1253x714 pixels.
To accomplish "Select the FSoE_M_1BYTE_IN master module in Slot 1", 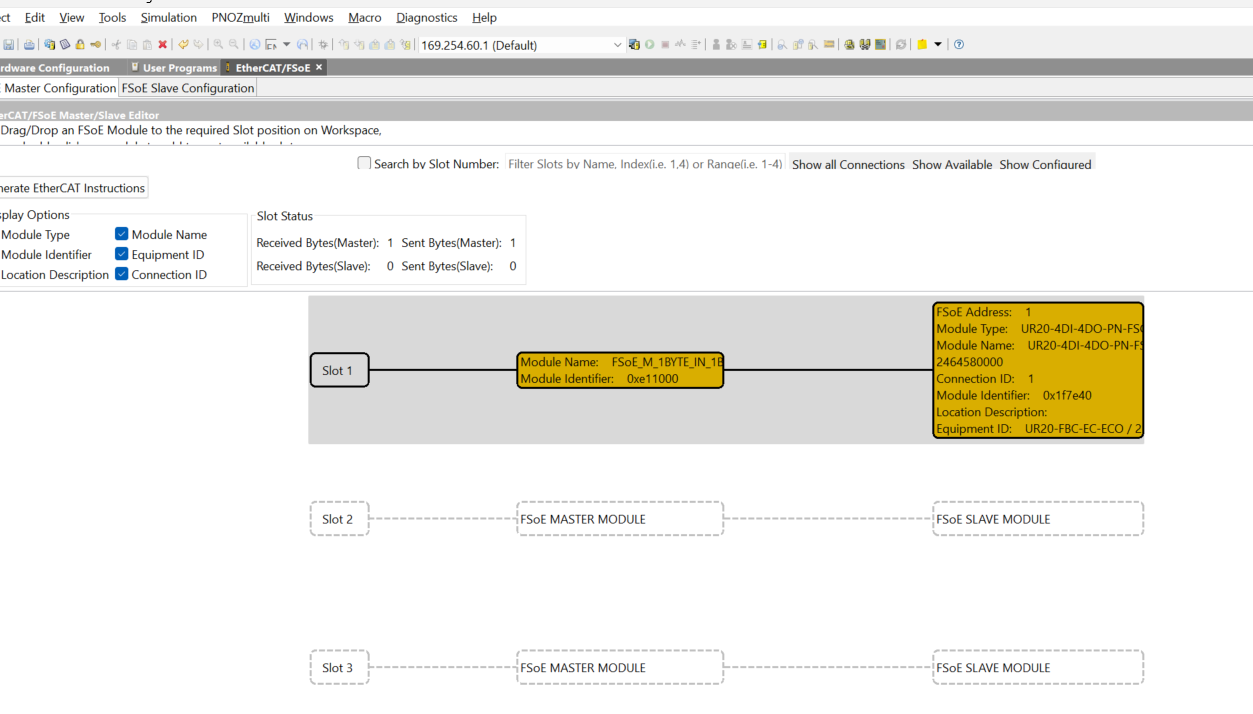I will (620, 370).
